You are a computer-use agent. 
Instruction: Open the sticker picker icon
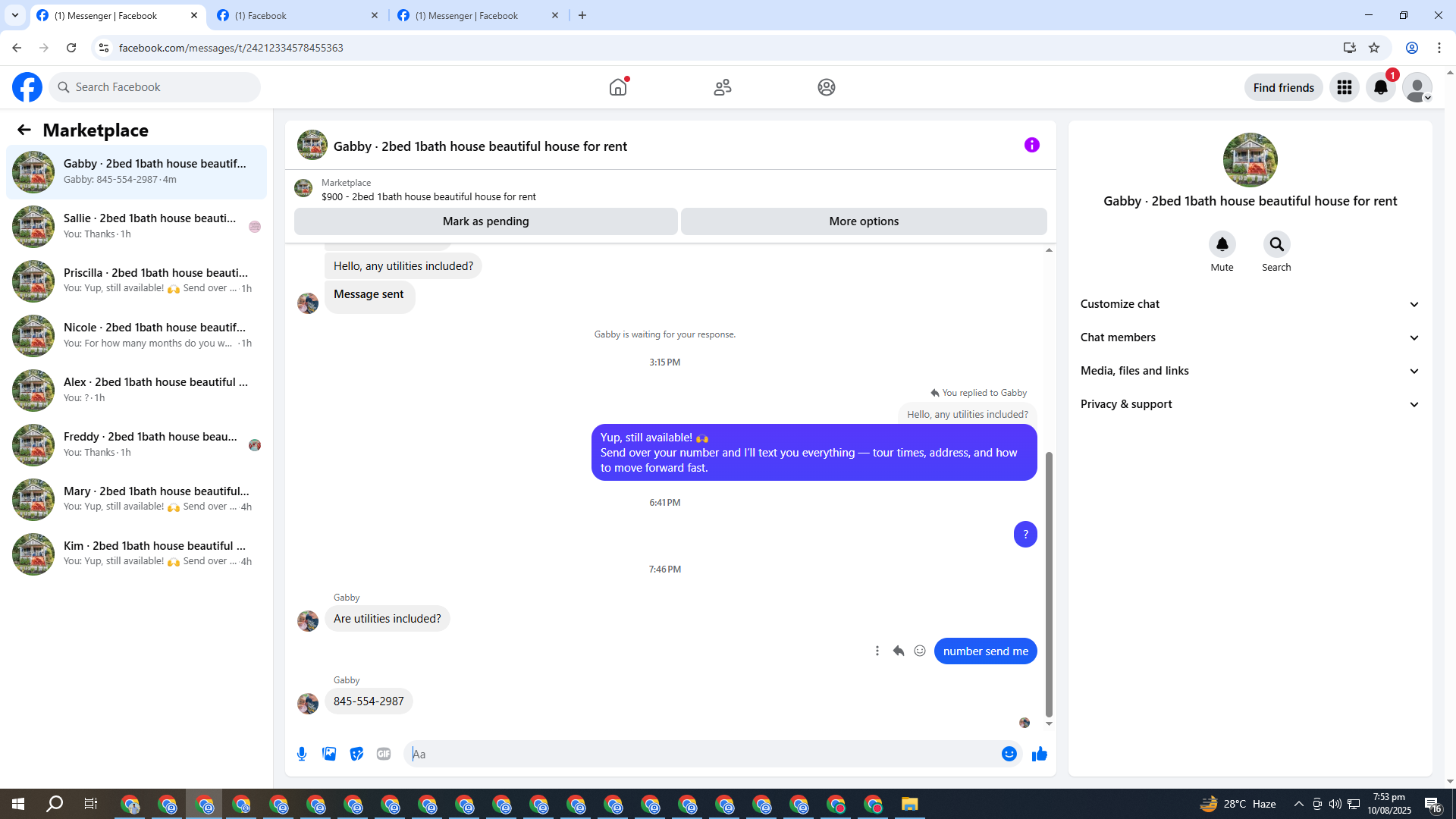[x=356, y=754]
